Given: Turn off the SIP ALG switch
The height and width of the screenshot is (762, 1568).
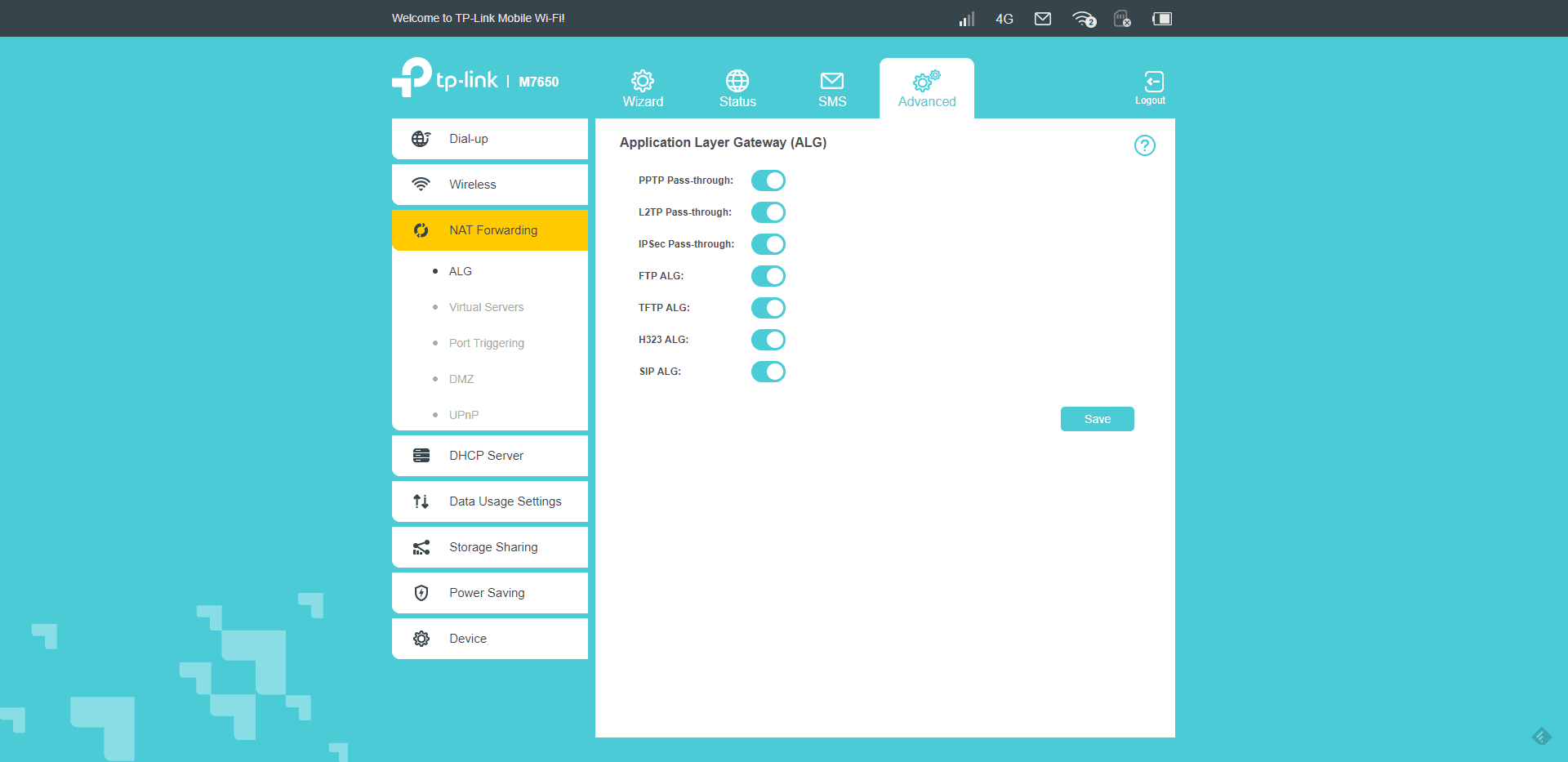Looking at the screenshot, I should click(x=768, y=372).
